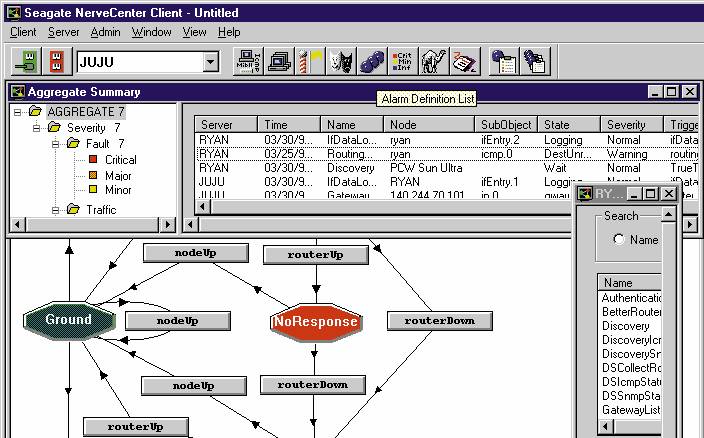Sort by the Node column header

pyautogui.click(x=429, y=124)
